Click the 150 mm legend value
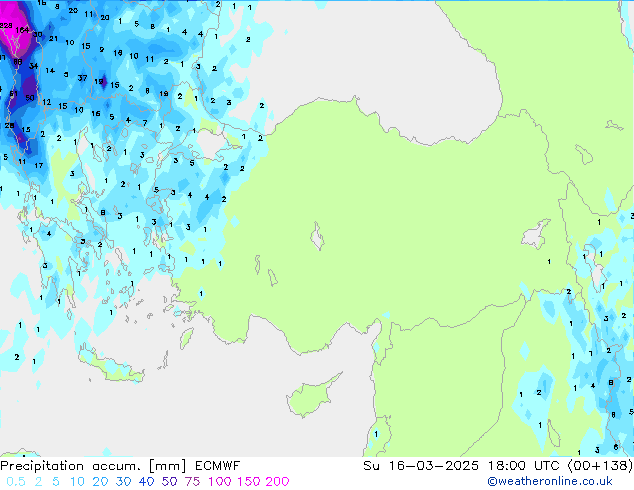 click(249, 482)
